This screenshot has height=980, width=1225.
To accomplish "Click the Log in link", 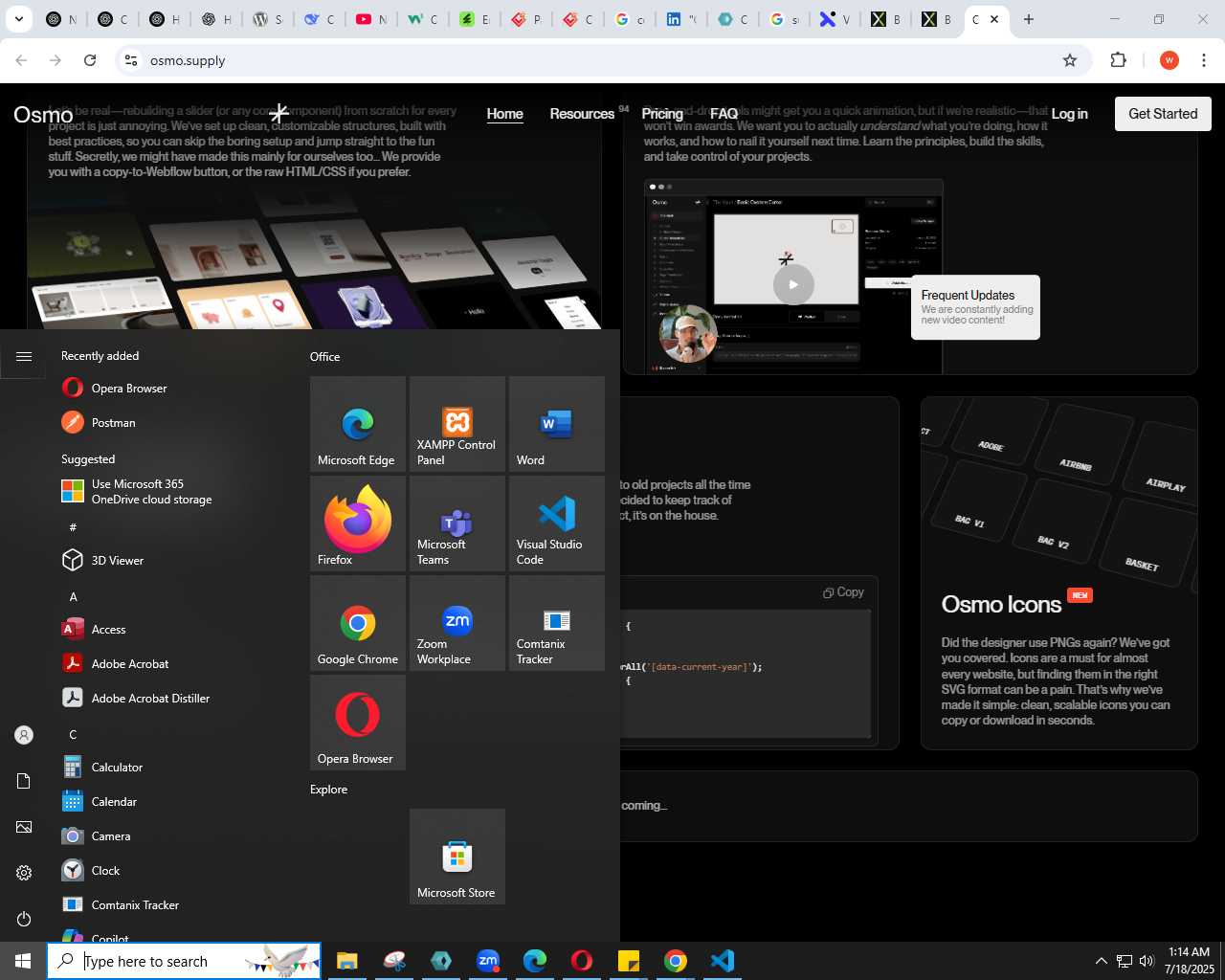I will point(1069,114).
